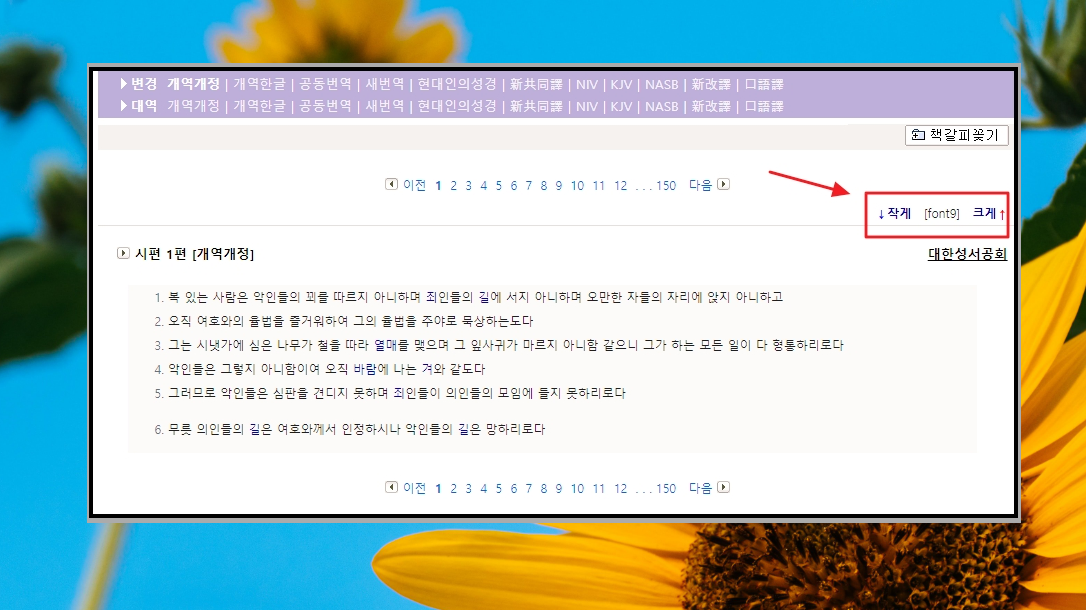Go to chapter 6 in pagination below verses
Viewport: 1086px width, 610px height.
pos(514,489)
